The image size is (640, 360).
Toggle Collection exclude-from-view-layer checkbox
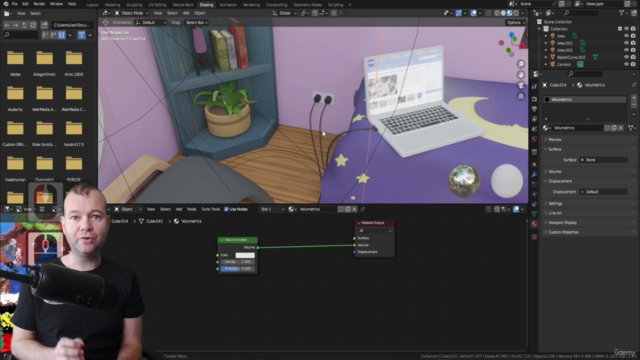point(620,29)
